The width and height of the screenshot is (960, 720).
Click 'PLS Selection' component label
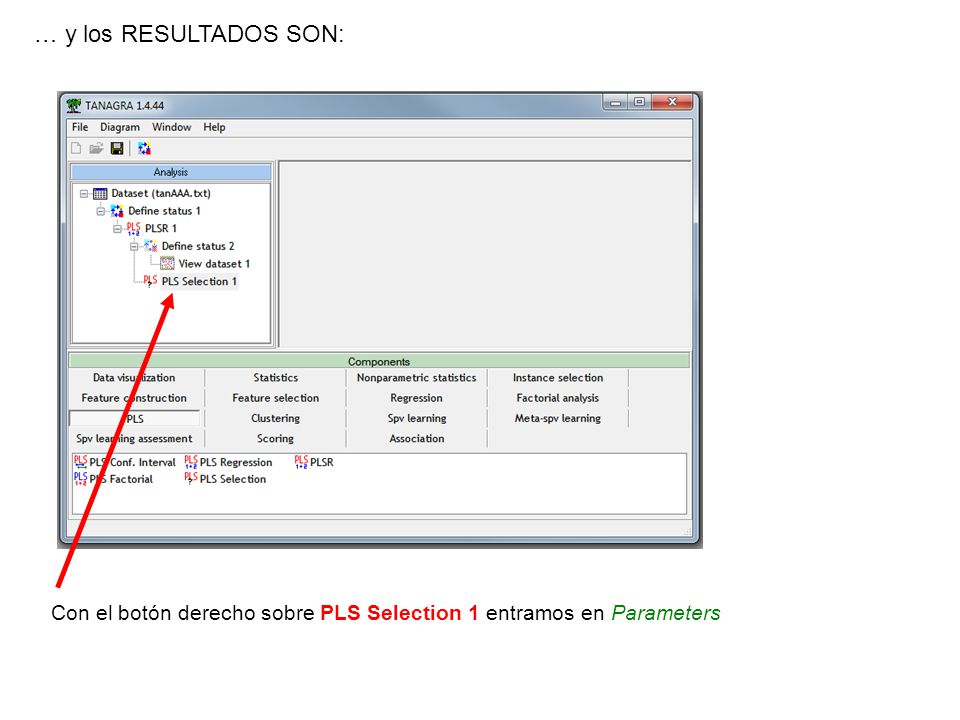click(x=233, y=479)
